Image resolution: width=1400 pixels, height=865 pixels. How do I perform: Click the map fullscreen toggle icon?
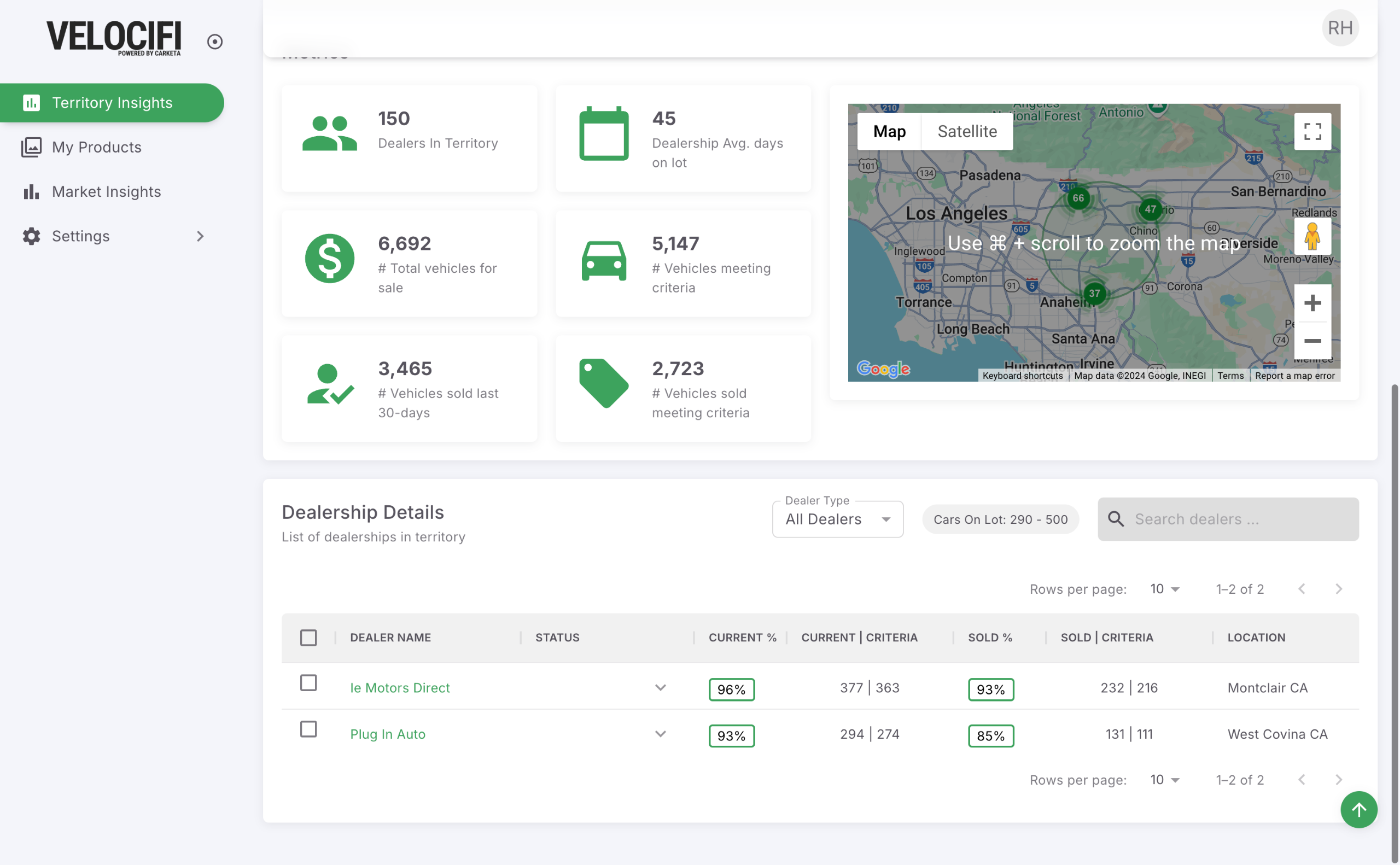click(x=1312, y=132)
